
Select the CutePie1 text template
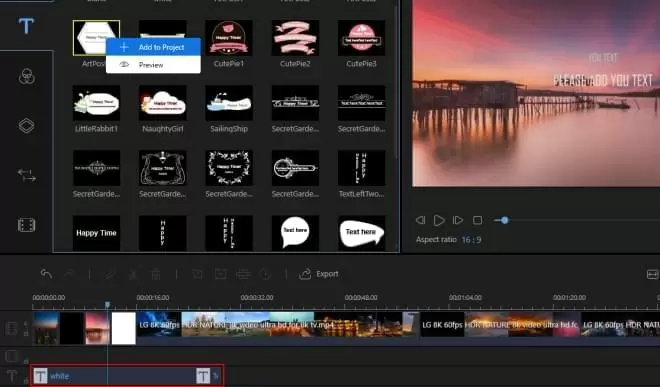229,38
